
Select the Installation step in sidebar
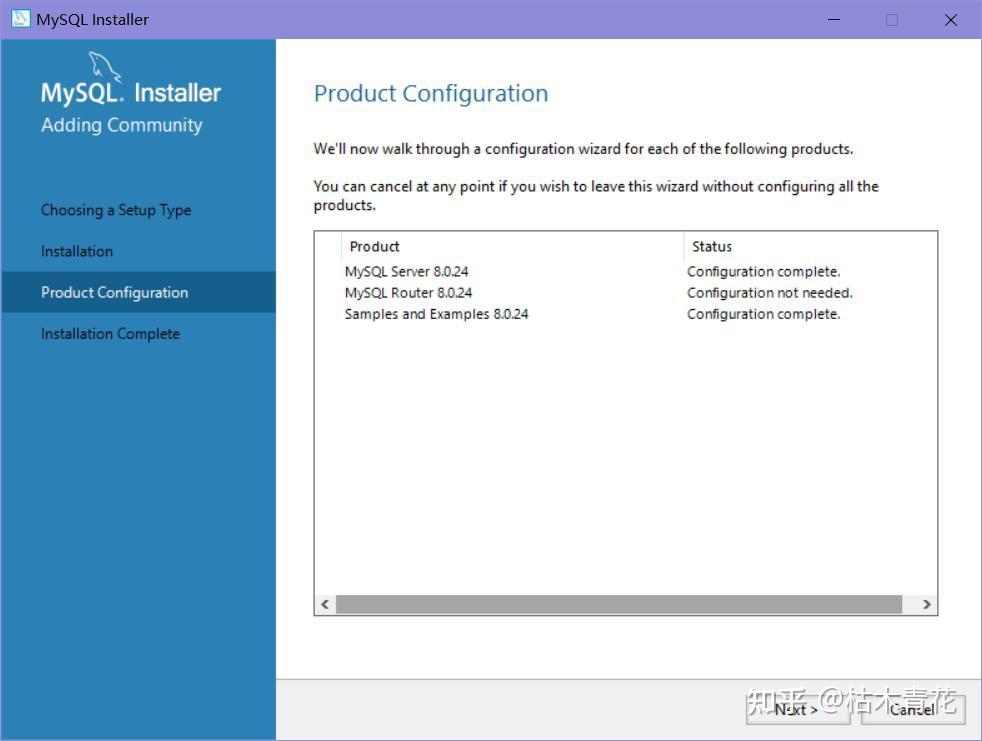click(x=77, y=251)
